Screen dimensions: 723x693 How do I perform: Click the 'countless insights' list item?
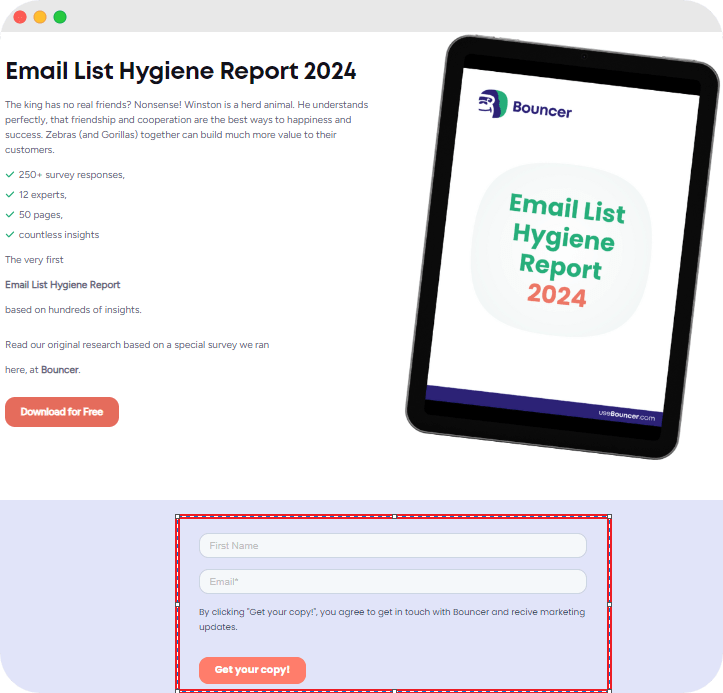(59, 235)
